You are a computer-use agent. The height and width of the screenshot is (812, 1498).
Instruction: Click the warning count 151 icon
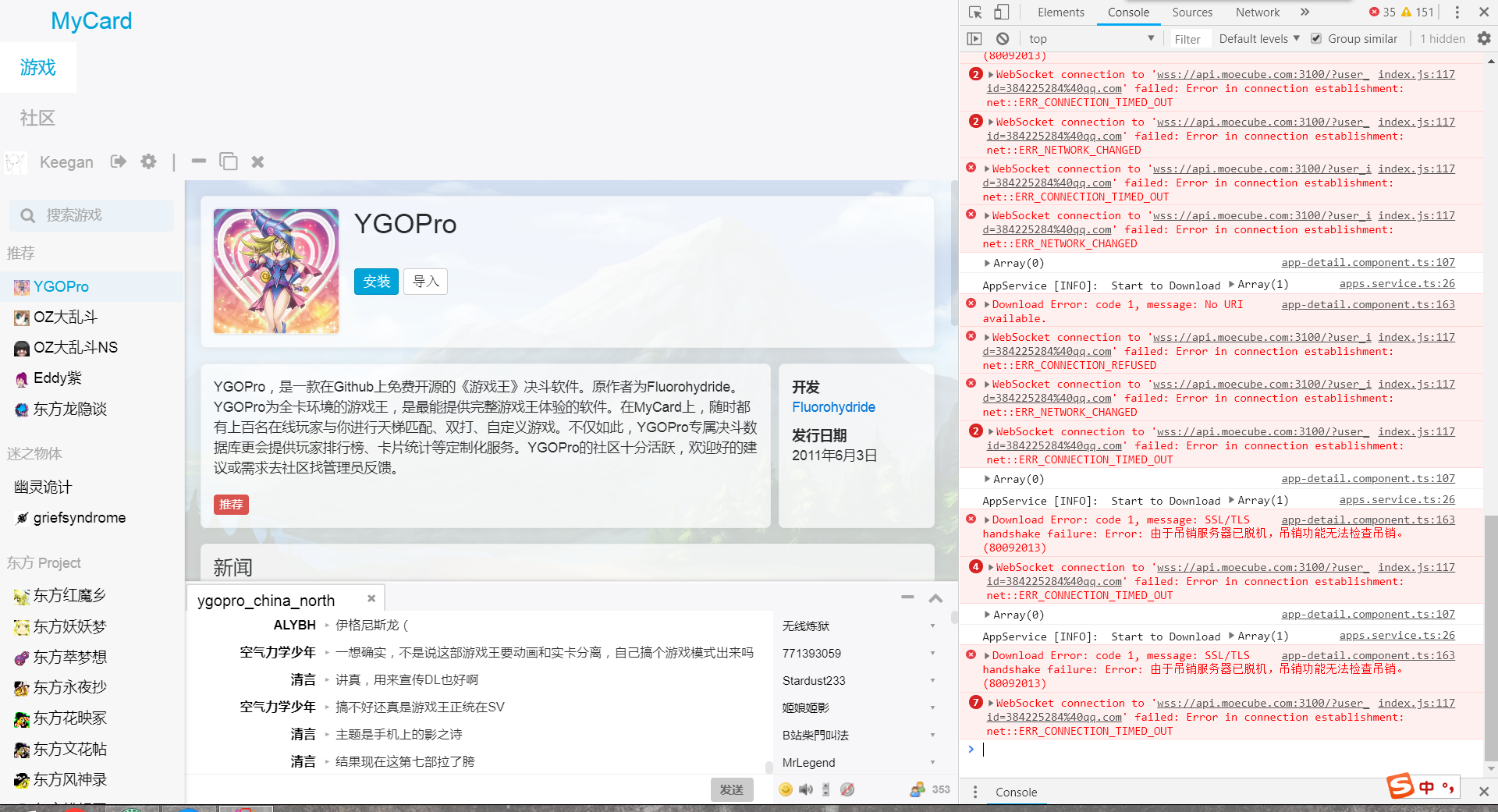click(1407, 12)
